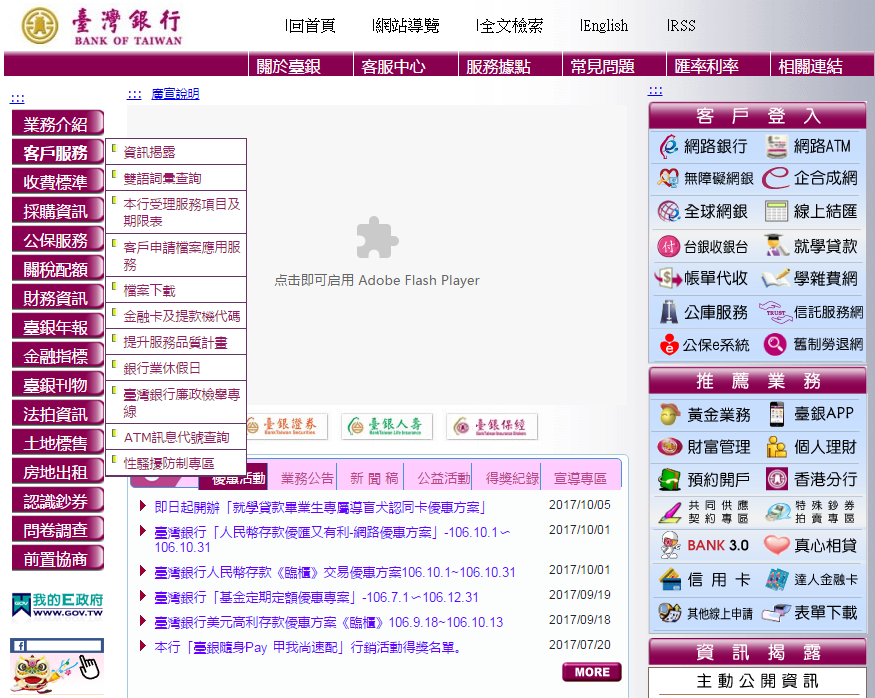Open 表單下載 form download icon
This screenshot has width=875, height=698.
[776, 613]
